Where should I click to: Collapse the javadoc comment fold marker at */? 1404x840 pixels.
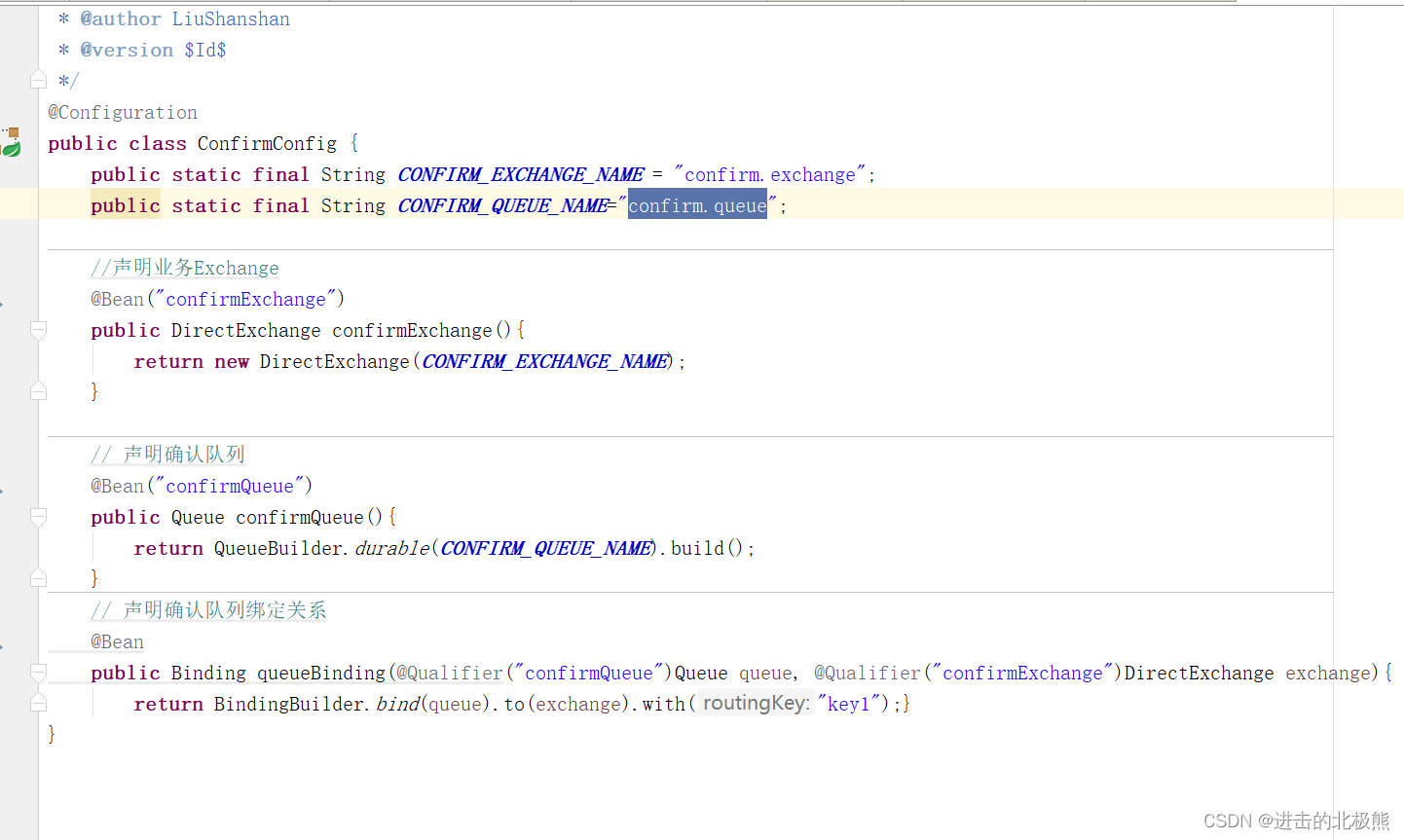pyautogui.click(x=38, y=80)
